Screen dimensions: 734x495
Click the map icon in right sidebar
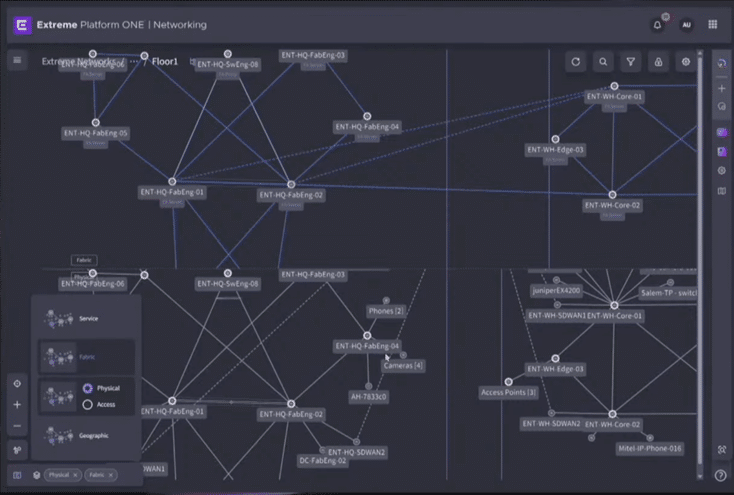(722, 191)
